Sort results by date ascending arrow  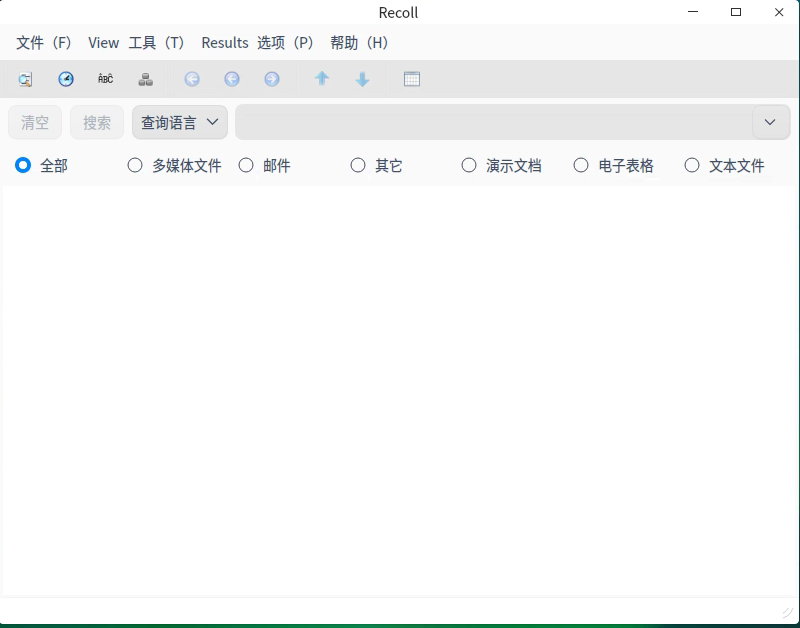point(322,79)
